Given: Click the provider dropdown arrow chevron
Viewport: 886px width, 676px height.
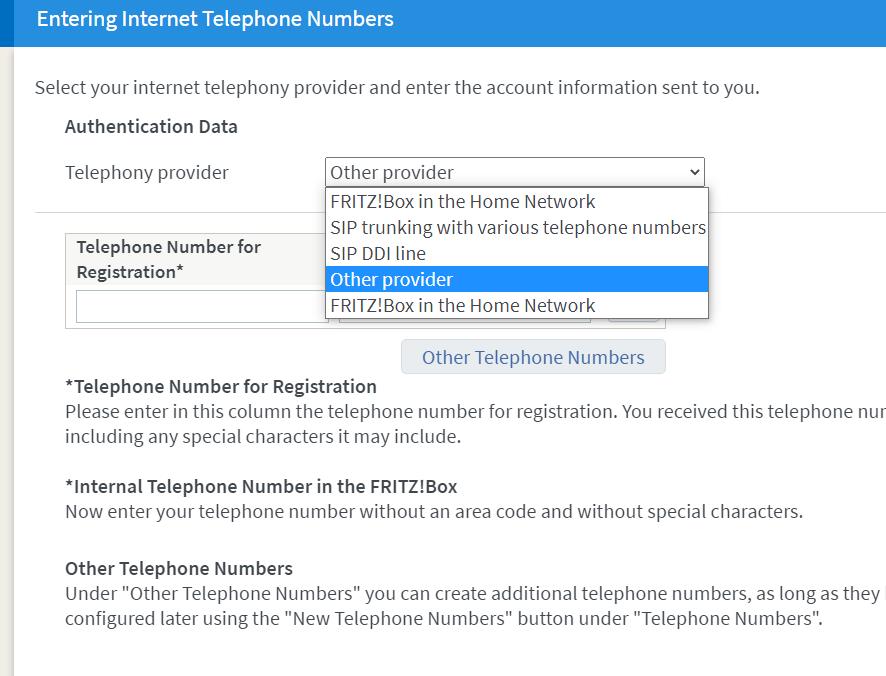Looking at the screenshot, I should click(695, 172).
